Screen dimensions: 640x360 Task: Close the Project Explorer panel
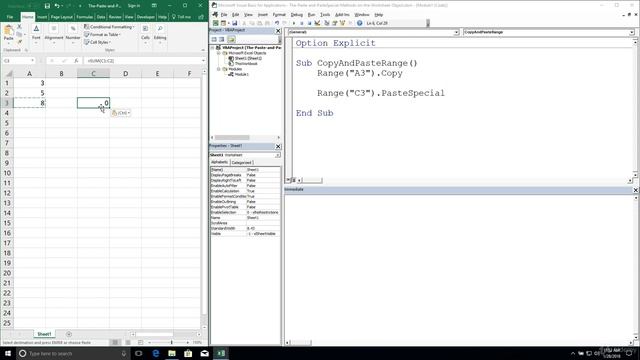(278, 31)
